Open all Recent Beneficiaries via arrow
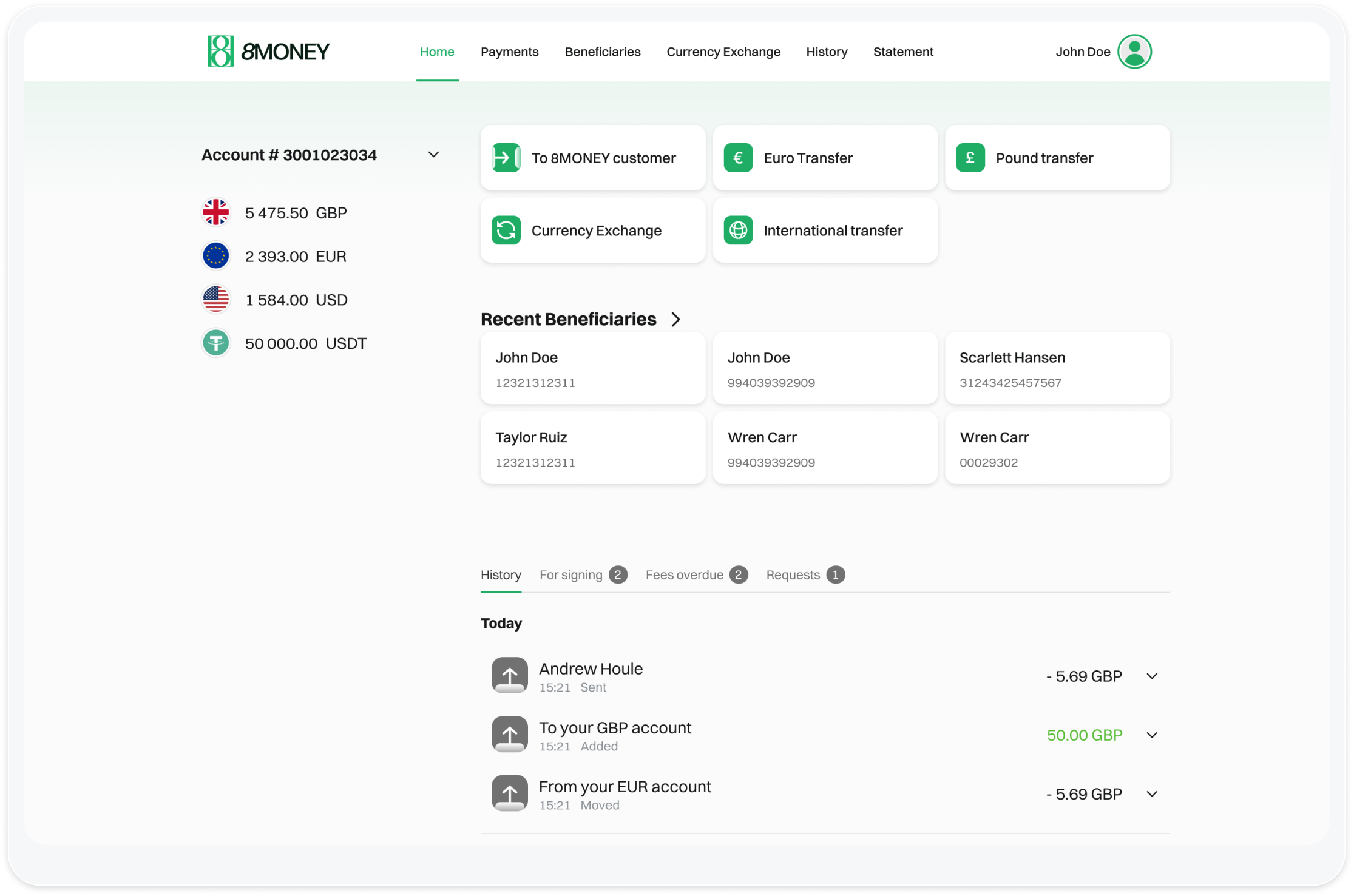This screenshot has height=896, width=1354. point(676,319)
